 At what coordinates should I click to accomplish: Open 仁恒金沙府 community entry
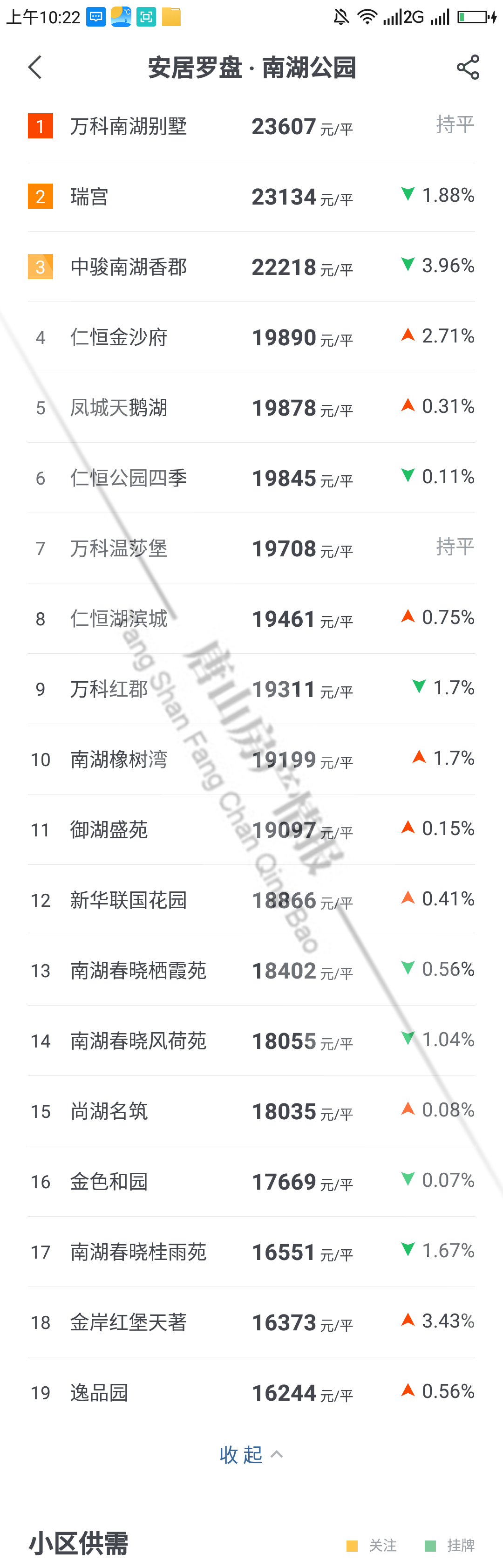pyautogui.click(x=119, y=337)
